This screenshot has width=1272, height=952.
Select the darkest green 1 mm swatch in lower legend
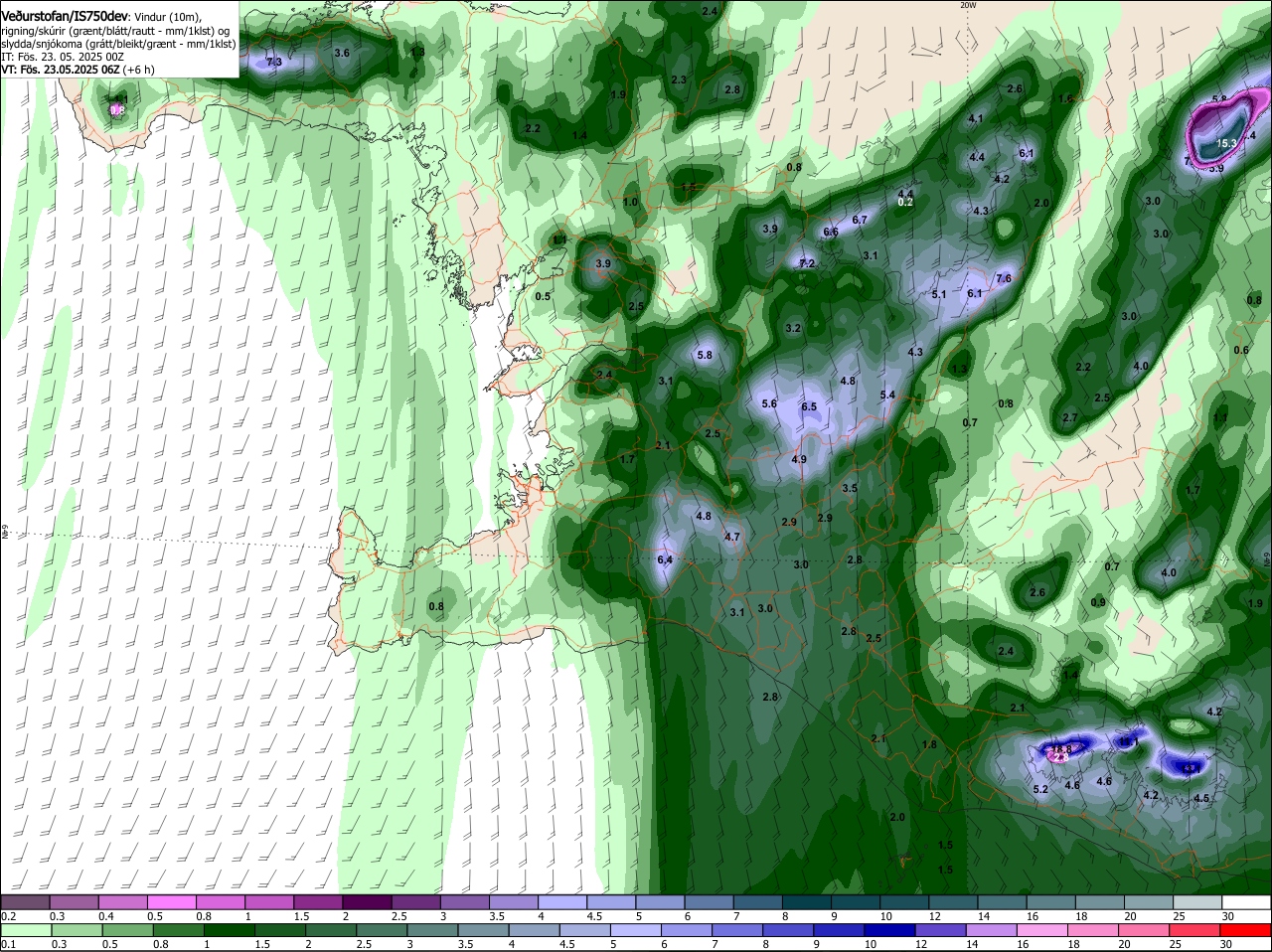coord(231,930)
